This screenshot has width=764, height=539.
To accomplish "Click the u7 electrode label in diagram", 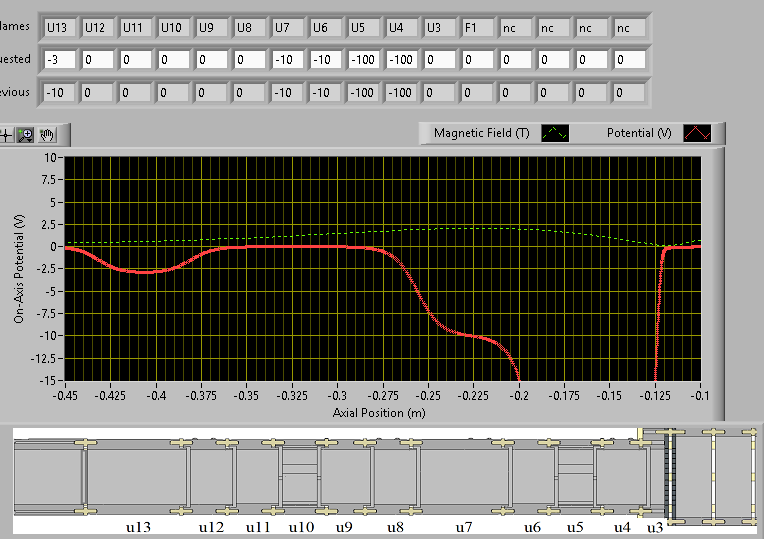I will pyautogui.click(x=464, y=527).
